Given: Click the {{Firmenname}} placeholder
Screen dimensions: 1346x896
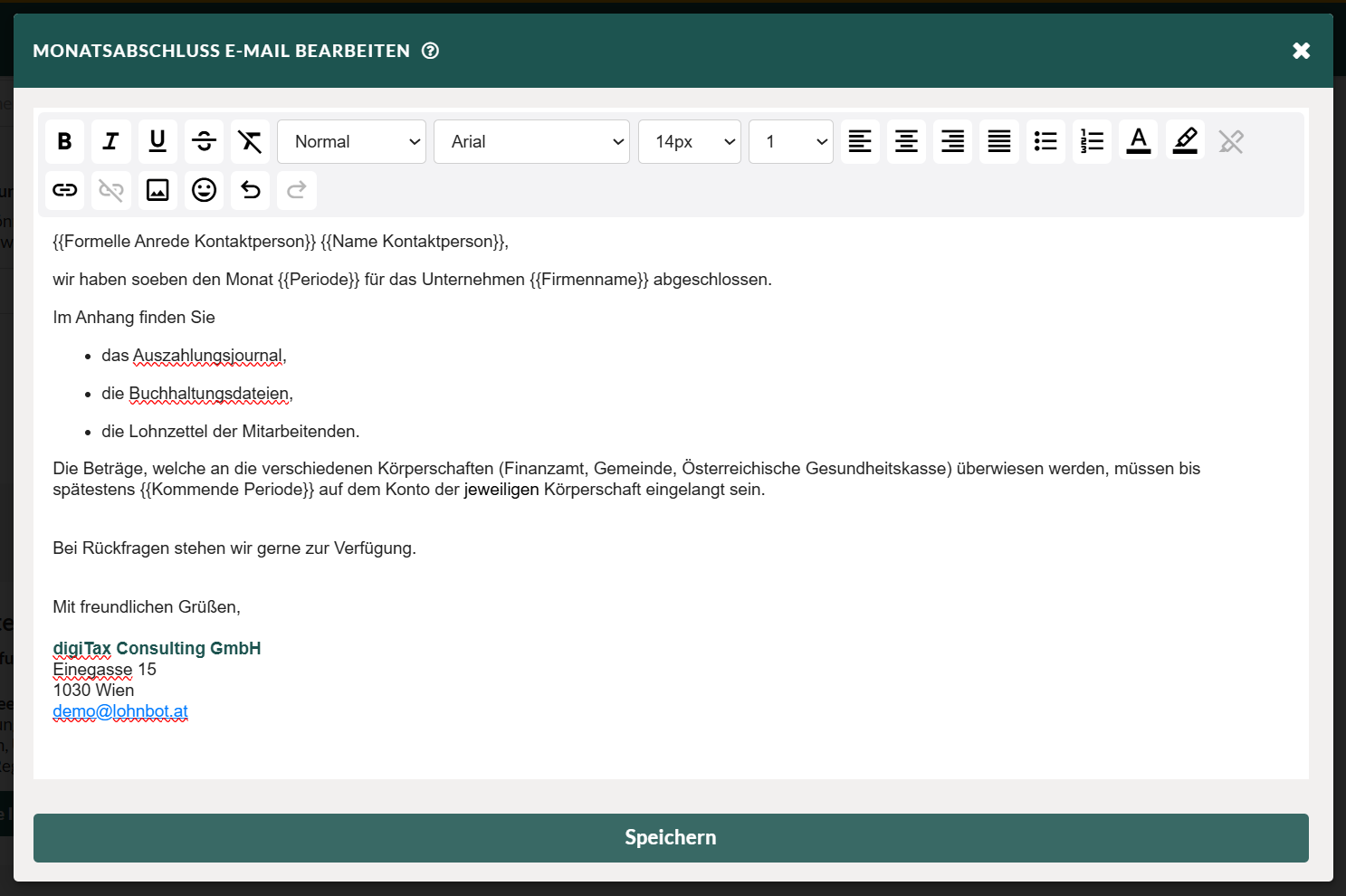Looking at the screenshot, I should (589, 280).
